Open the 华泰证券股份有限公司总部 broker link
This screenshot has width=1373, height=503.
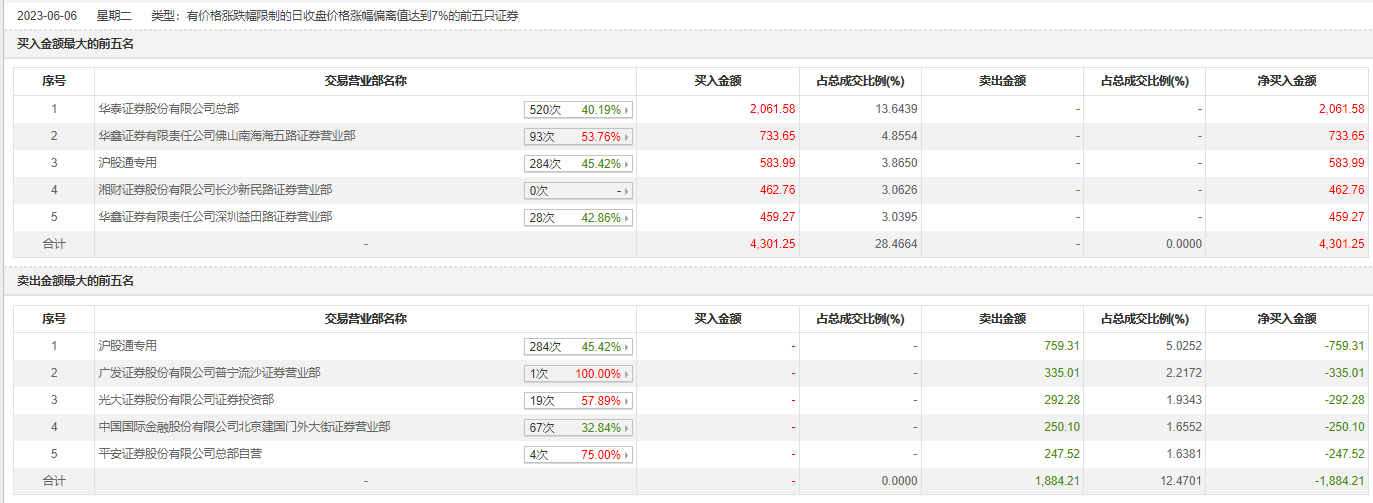pos(168,108)
